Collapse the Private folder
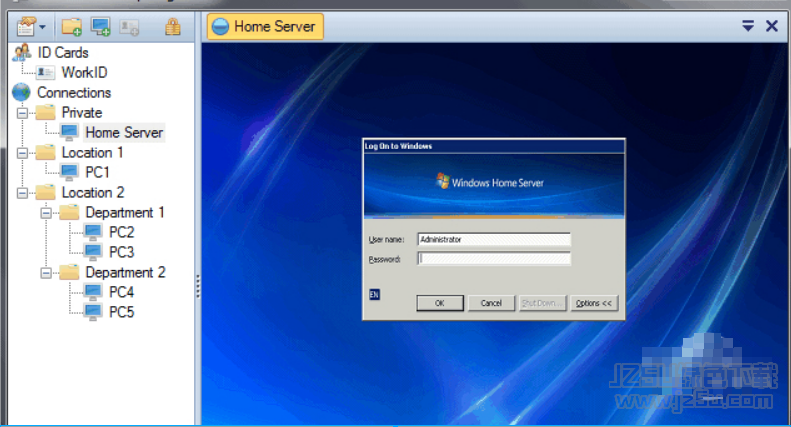This screenshot has height=427, width=791. coord(22,113)
